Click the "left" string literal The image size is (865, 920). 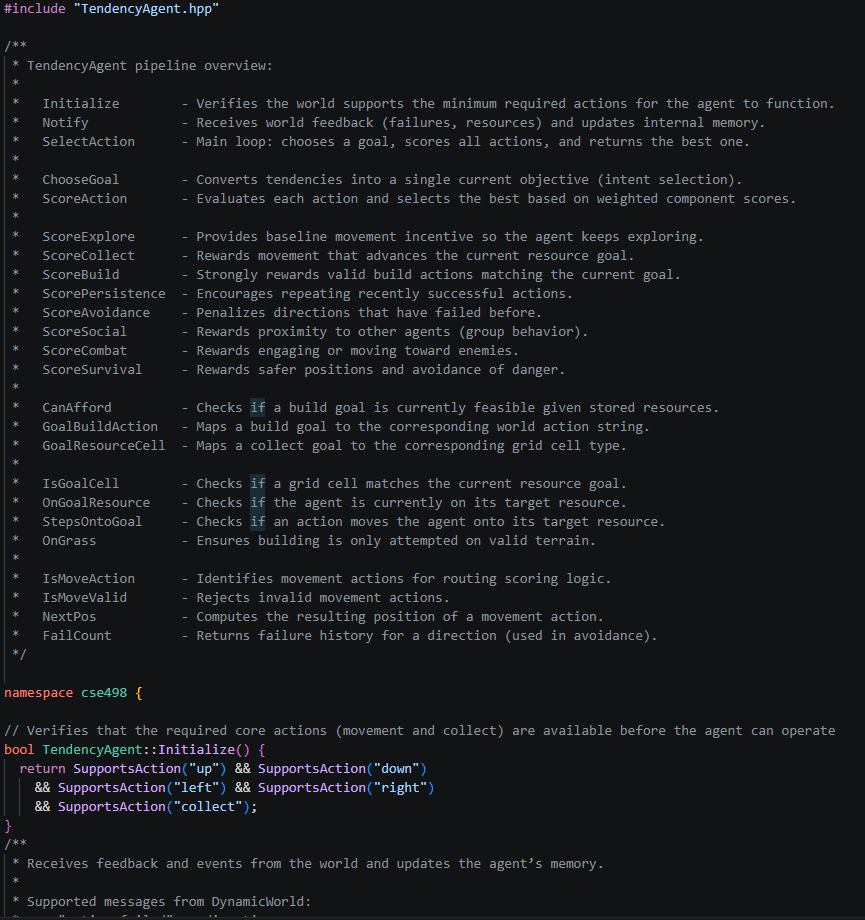(x=195, y=787)
